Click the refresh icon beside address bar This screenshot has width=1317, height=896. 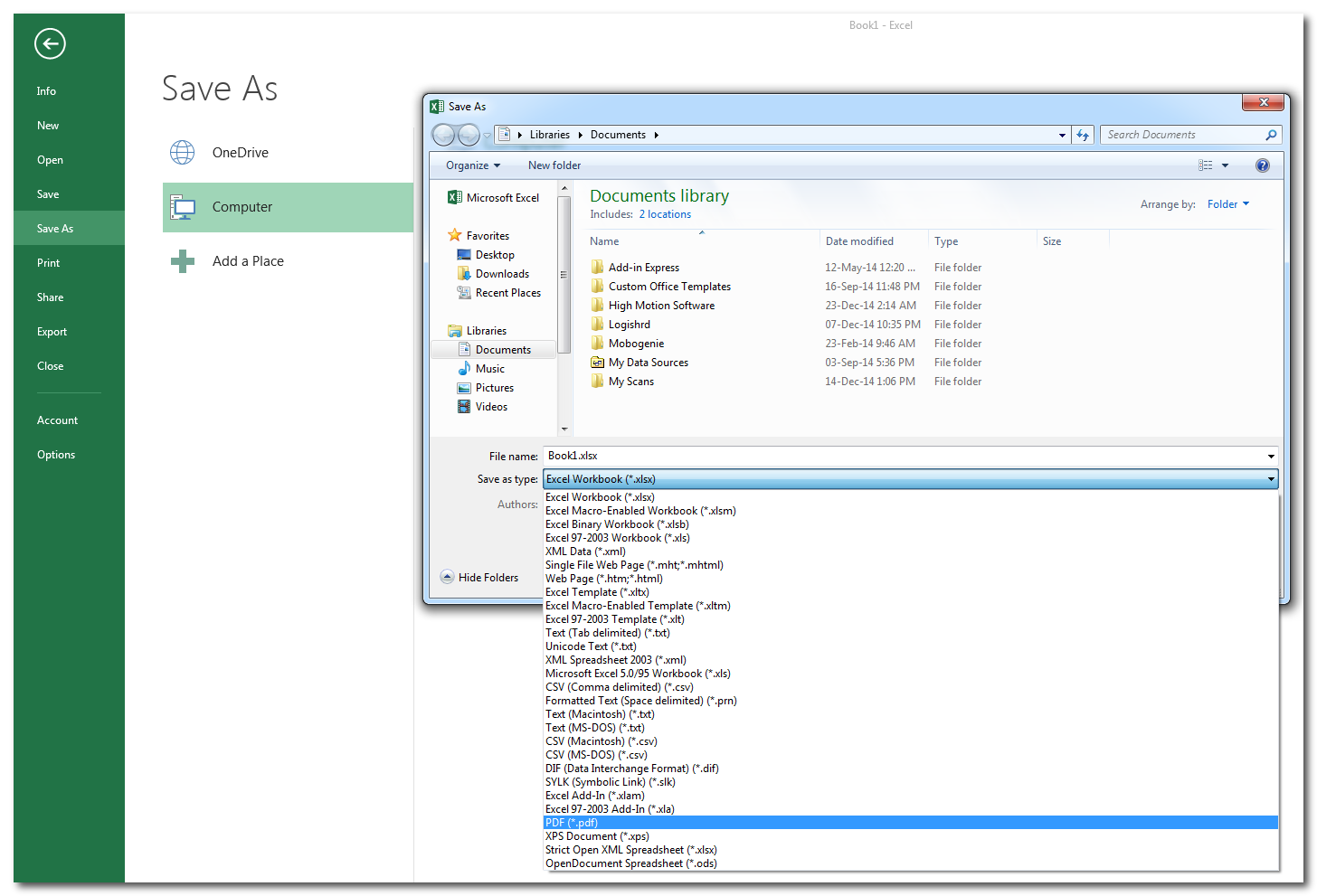(x=1083, y=135)
